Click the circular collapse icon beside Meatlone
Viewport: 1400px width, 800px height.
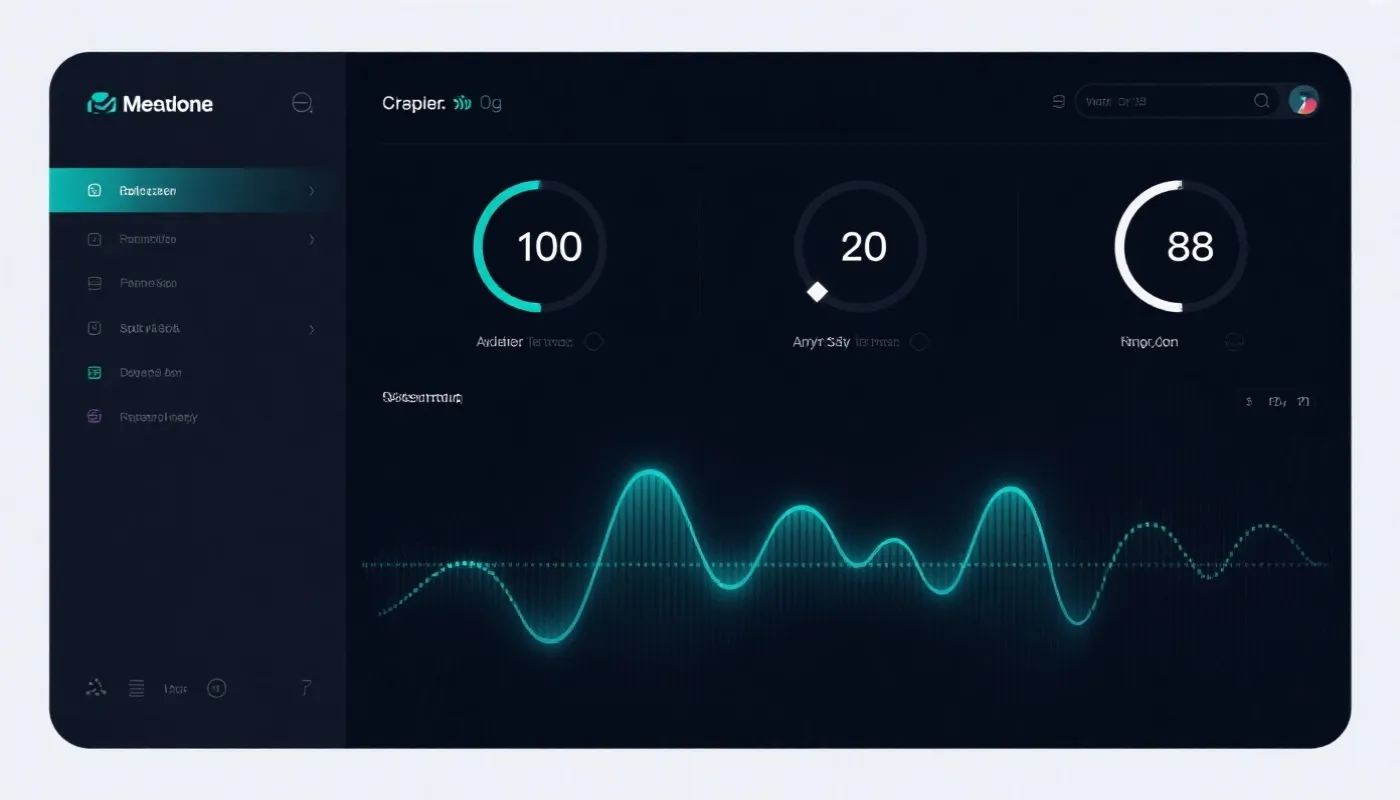pyautogui.click(x=302, y=103)
